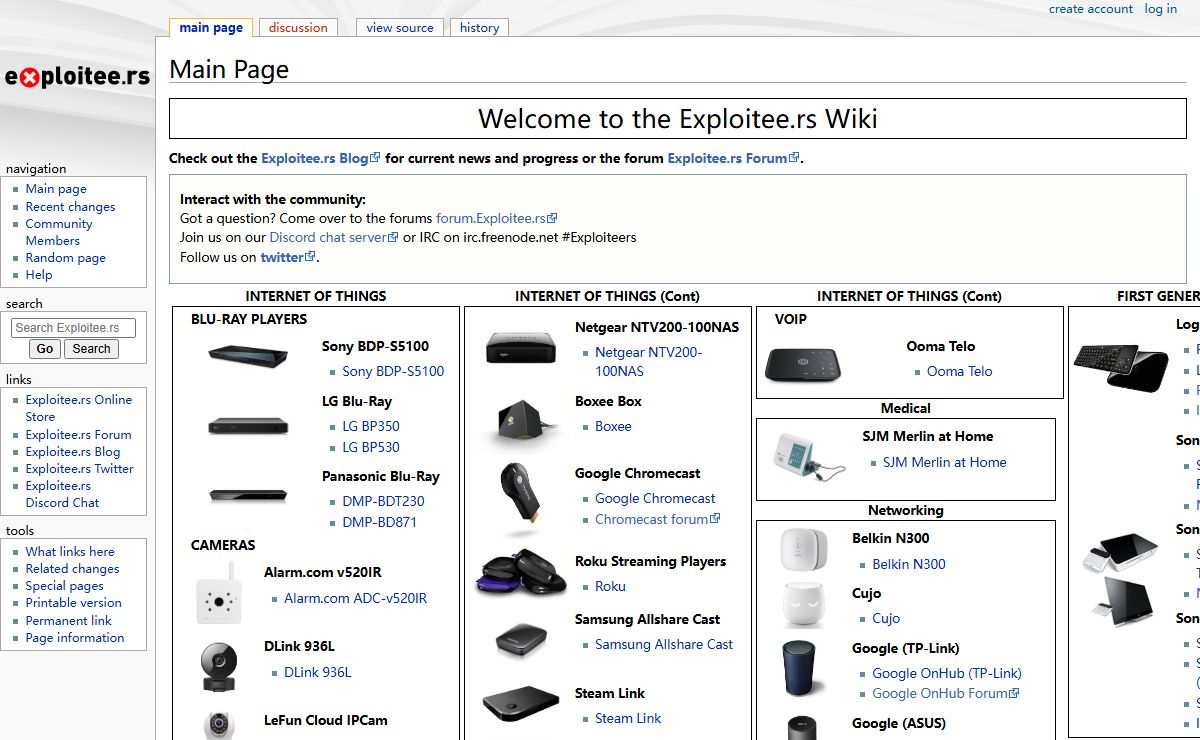The height and width of the screenshot is (740, 1200).
Task: Open the Samsung Allshare Cast article link
Action: [x=664, y=644]
